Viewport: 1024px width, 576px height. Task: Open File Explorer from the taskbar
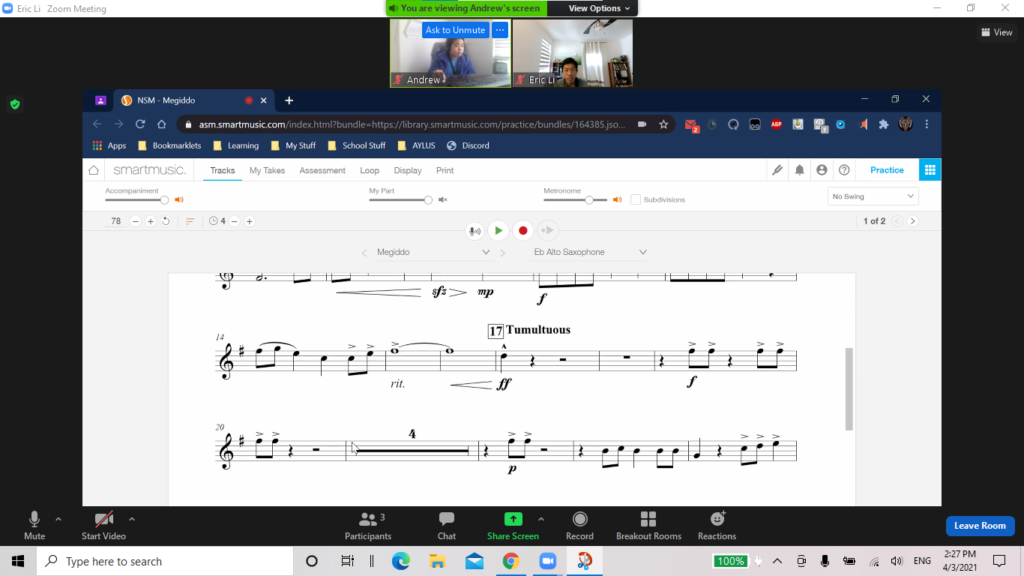438,561
